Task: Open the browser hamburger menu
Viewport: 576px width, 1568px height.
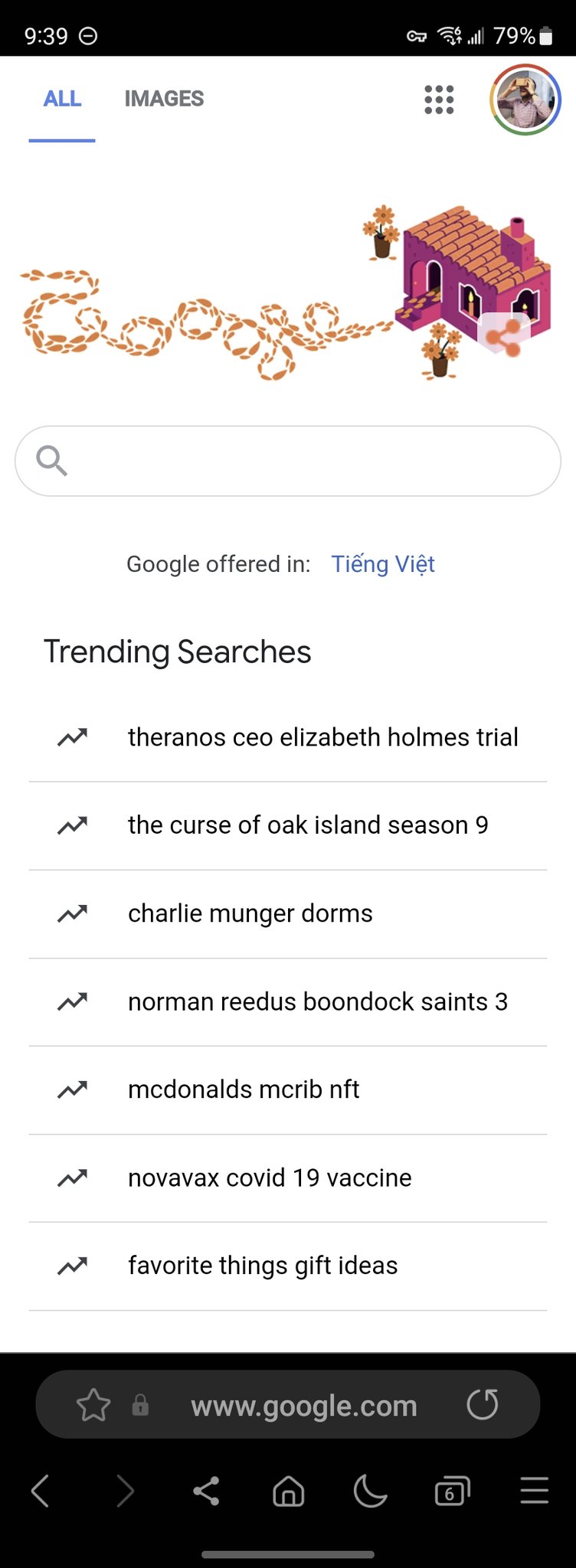Action: coord(534,1491)
